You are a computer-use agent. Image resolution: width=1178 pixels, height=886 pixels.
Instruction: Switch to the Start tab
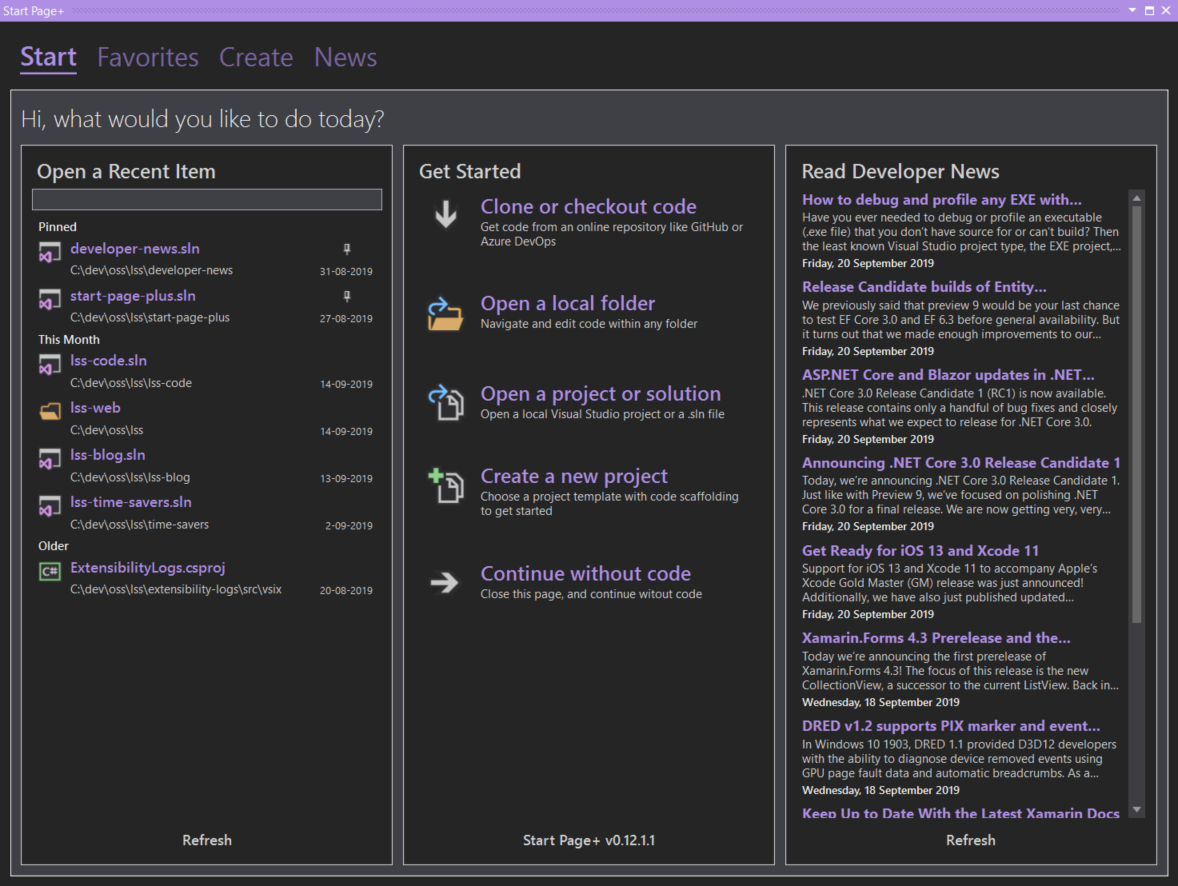point(48,57)
